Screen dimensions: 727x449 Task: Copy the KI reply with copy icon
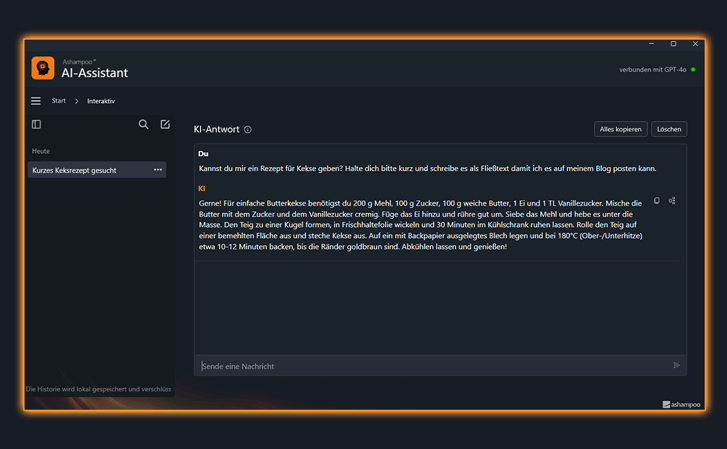[657, 200]
